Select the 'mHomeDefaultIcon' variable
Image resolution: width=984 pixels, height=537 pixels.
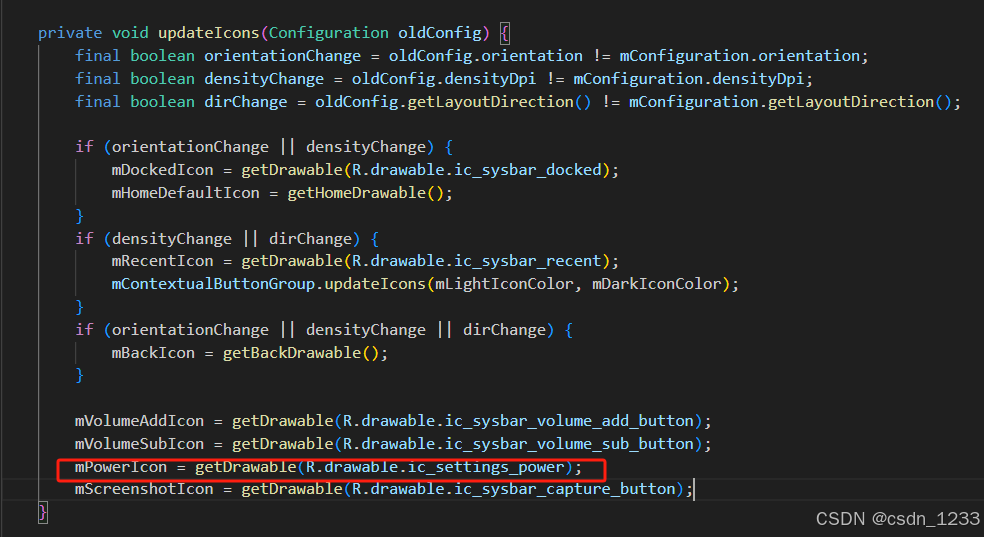[185, 193]
